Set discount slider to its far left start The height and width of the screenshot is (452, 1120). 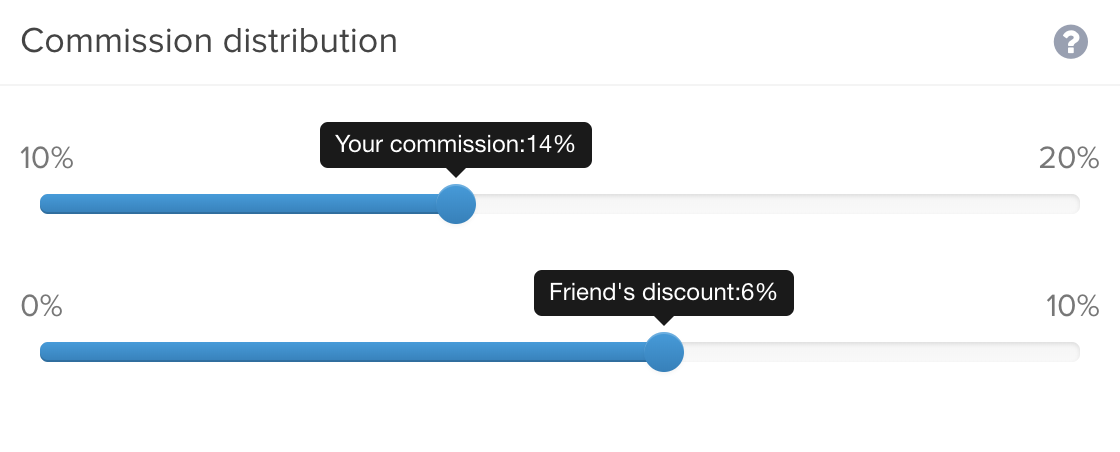[x=43, y=352]
